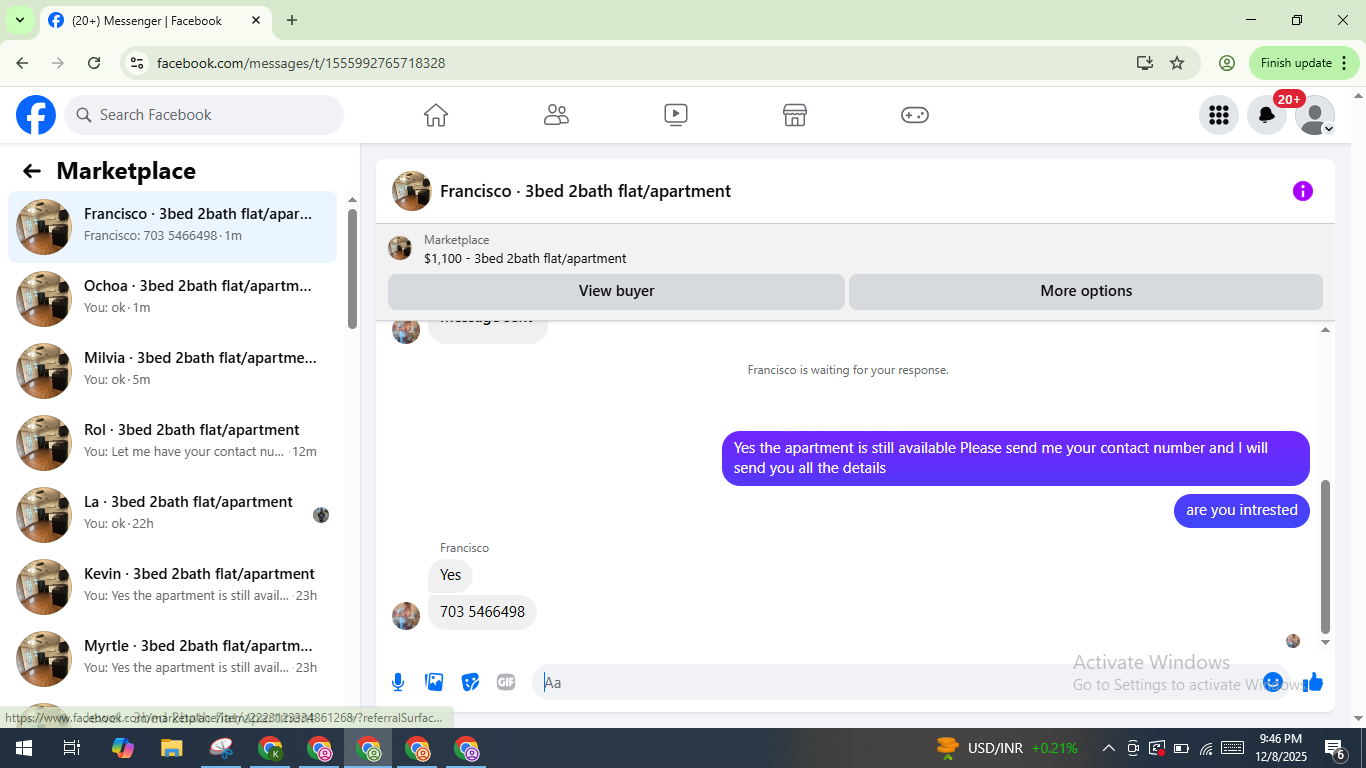Open the Friends icon in top navigation
This screenshot has height=768, width=1366.
click(556, 115)
